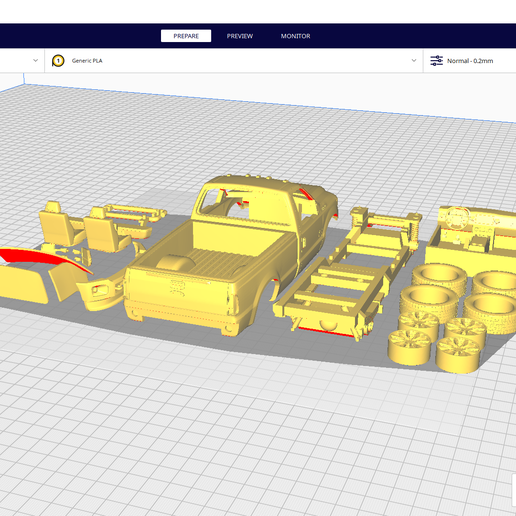Expand the chevron right of Generic PLA
Viewport: 516px width, 516px height.
(x=414, y=61)
